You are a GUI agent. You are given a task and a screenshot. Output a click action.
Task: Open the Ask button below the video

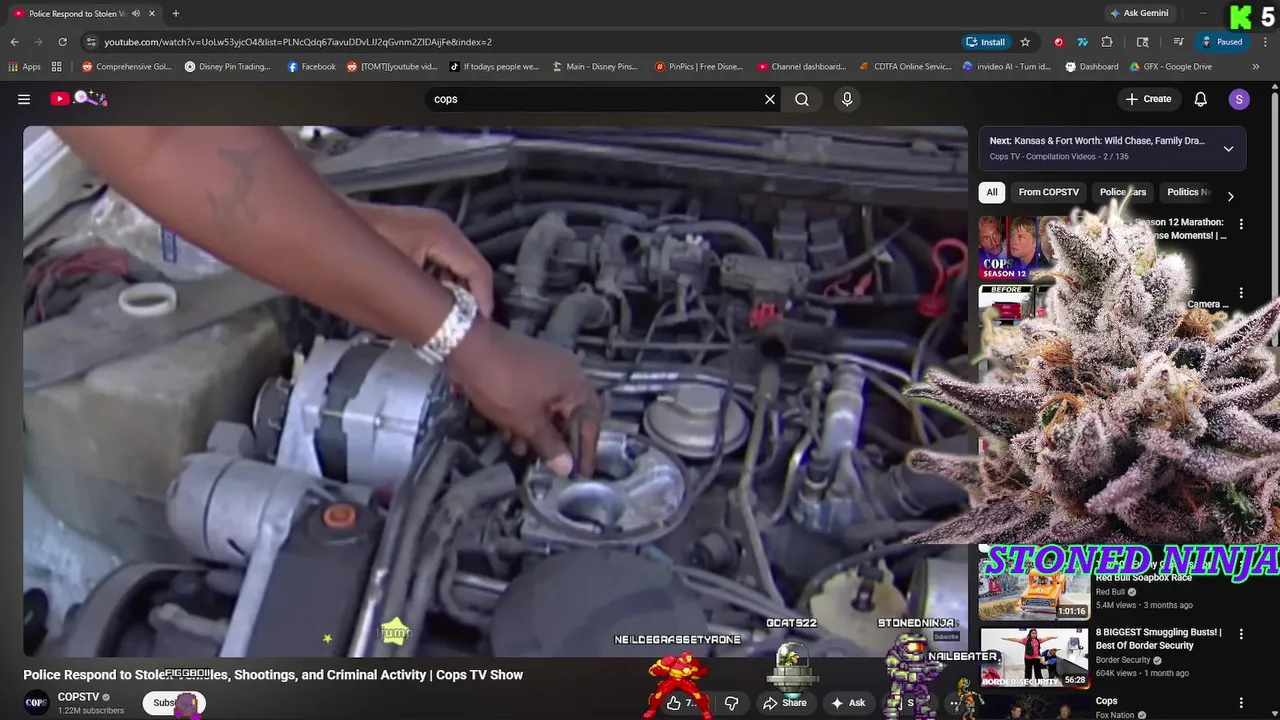(848, 703)
